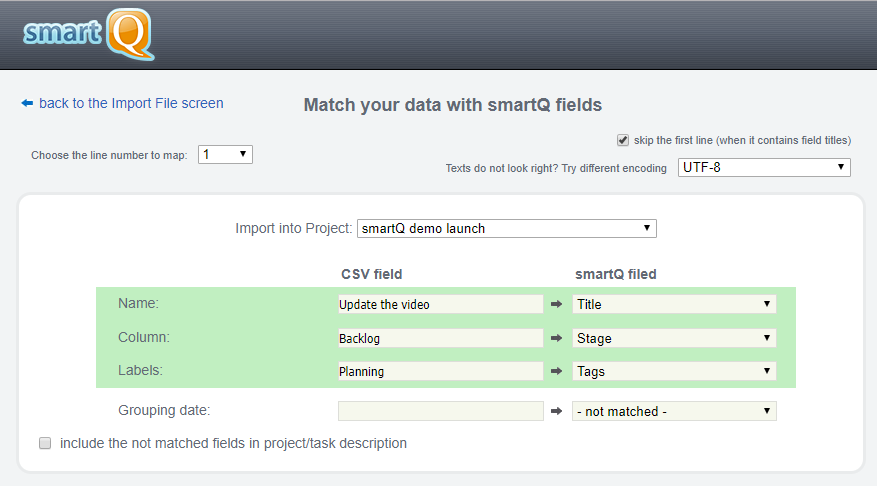This screenshot has height=486, width=877.
Task: Open the Title smartQ field dropdown
Action: pyautogui.click(x=674, y=304)
